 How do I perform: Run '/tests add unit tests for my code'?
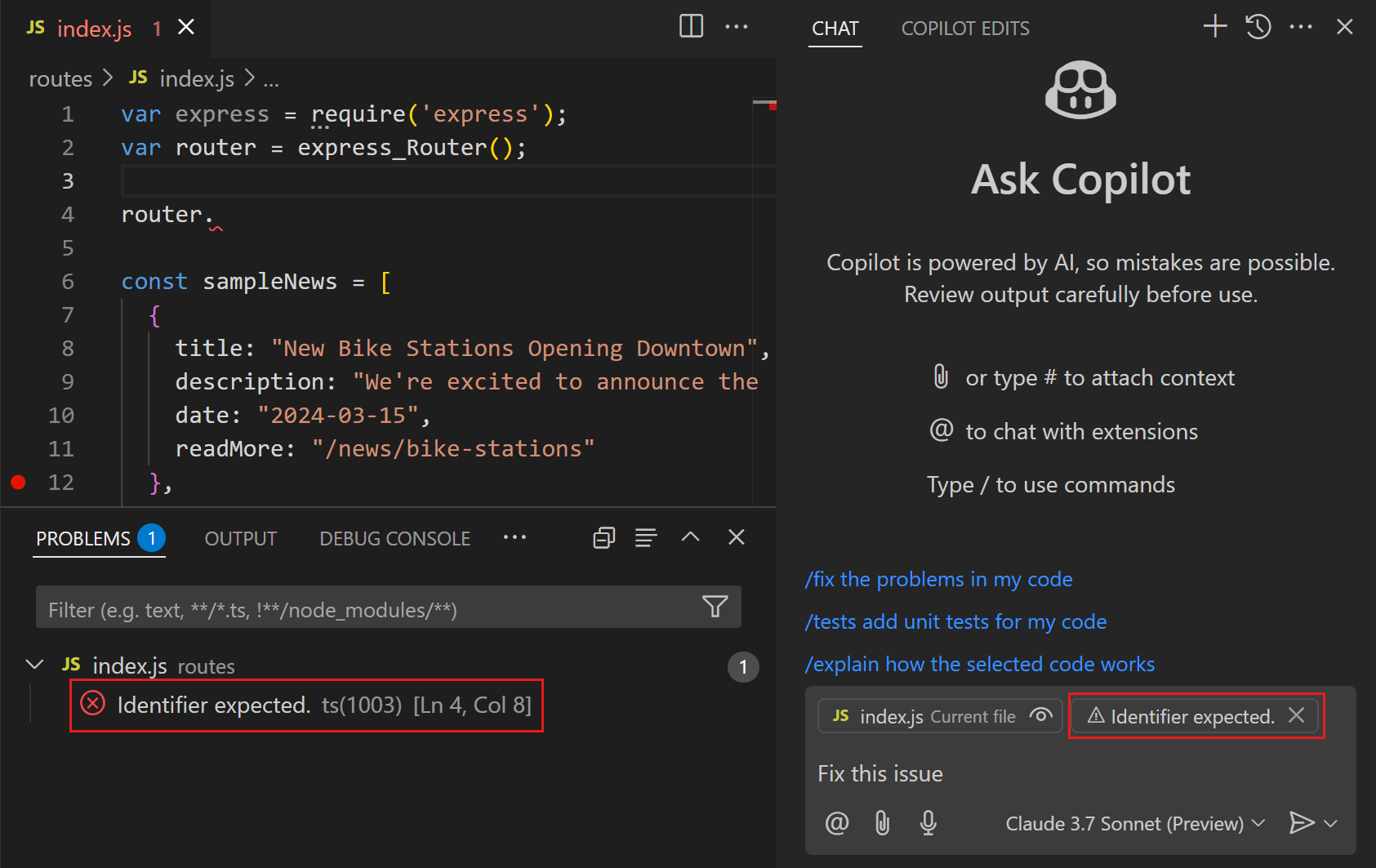[x=956, y=622]
